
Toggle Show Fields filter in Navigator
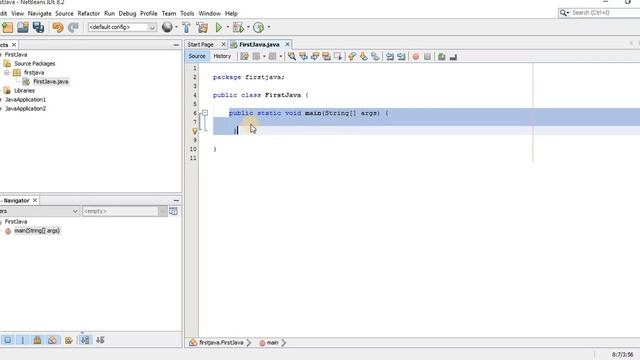tap(22, 340)
